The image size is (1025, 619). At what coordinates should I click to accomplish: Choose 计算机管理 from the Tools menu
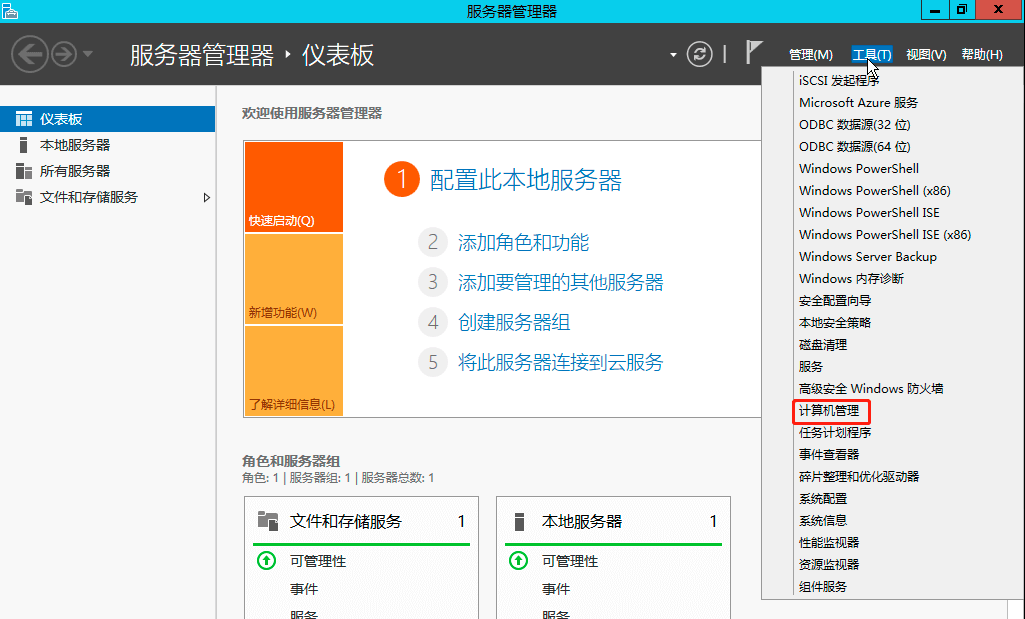[829, 410]
